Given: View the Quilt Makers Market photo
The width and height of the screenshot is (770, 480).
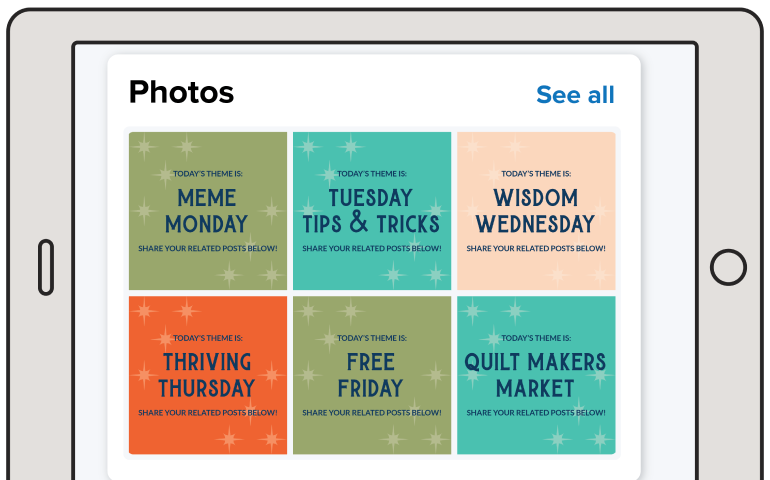Looking at the screenshot, I should pos(535,375).
